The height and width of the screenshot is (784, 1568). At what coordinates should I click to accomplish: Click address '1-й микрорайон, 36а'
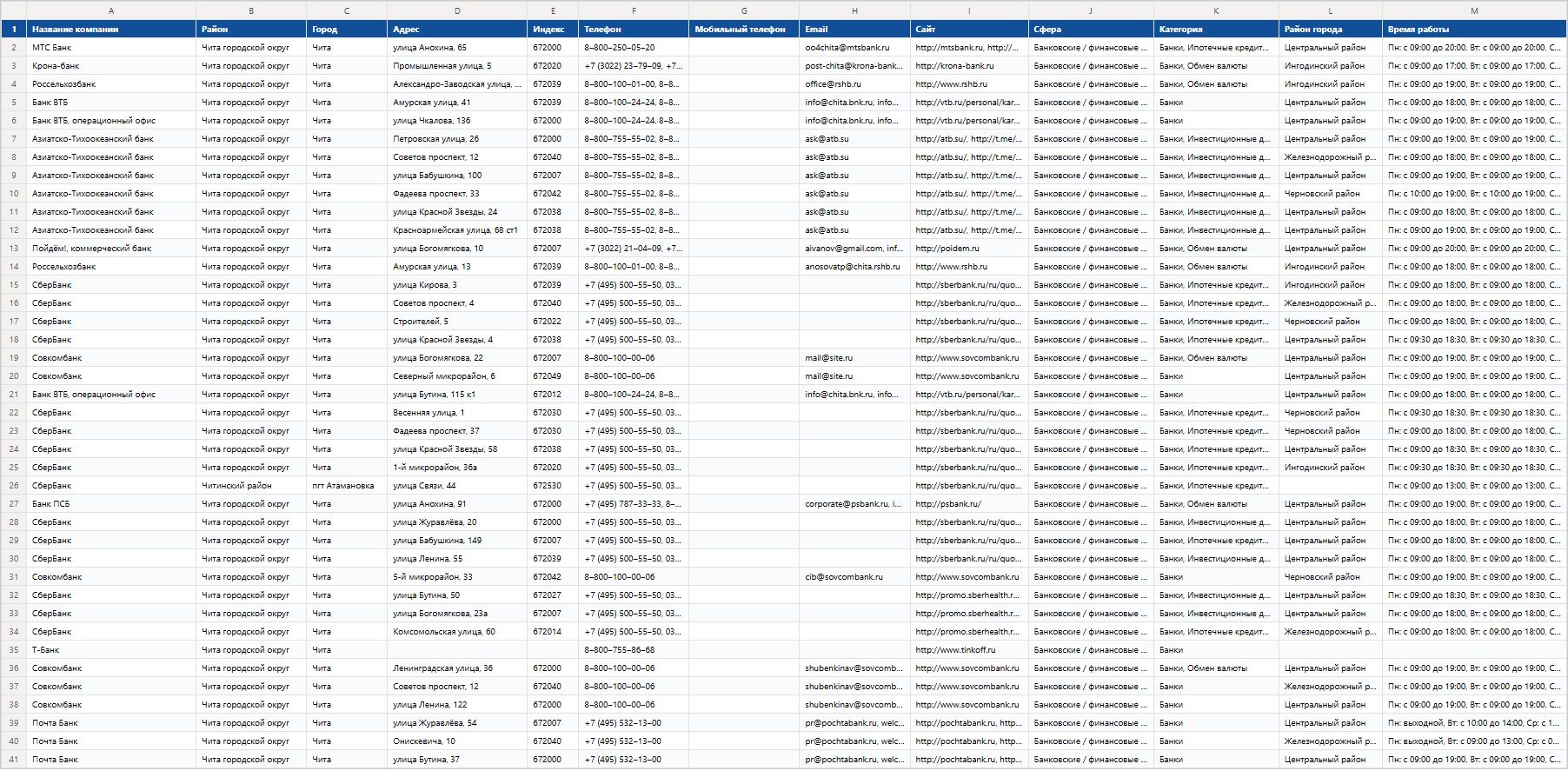click(x=457, y=468)
